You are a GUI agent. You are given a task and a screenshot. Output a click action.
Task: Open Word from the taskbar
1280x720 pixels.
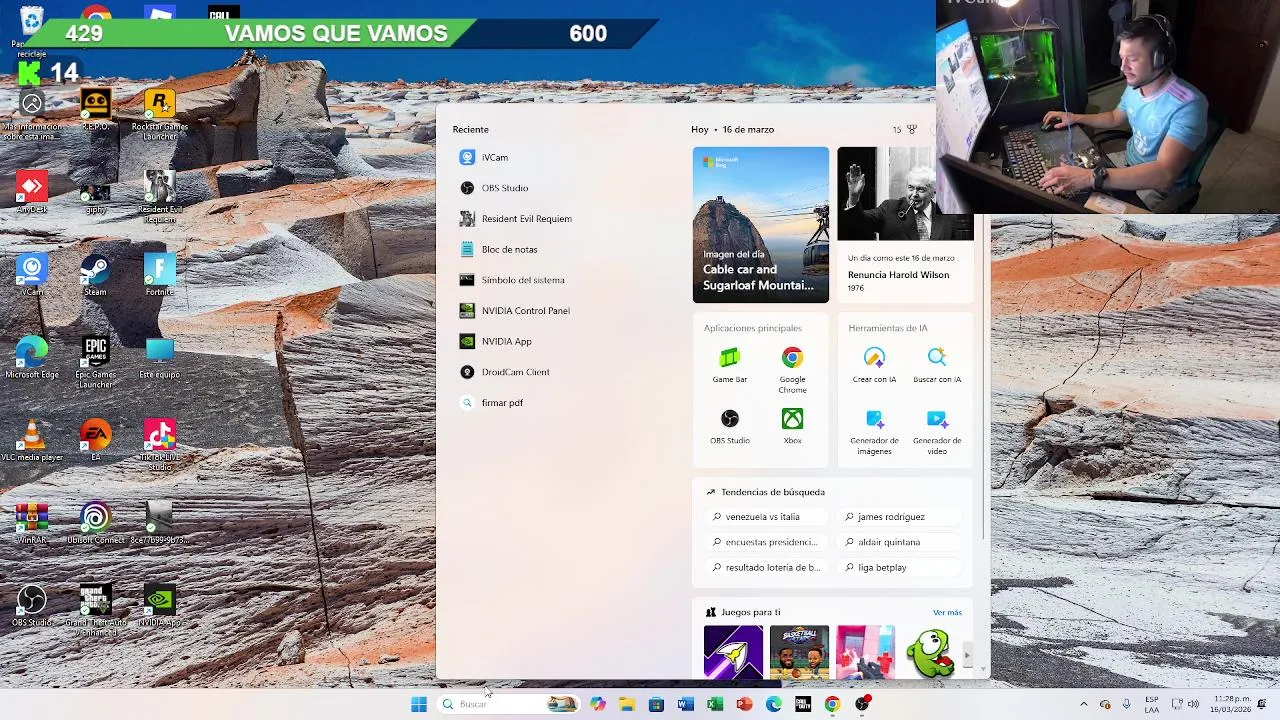coord(685,704)
